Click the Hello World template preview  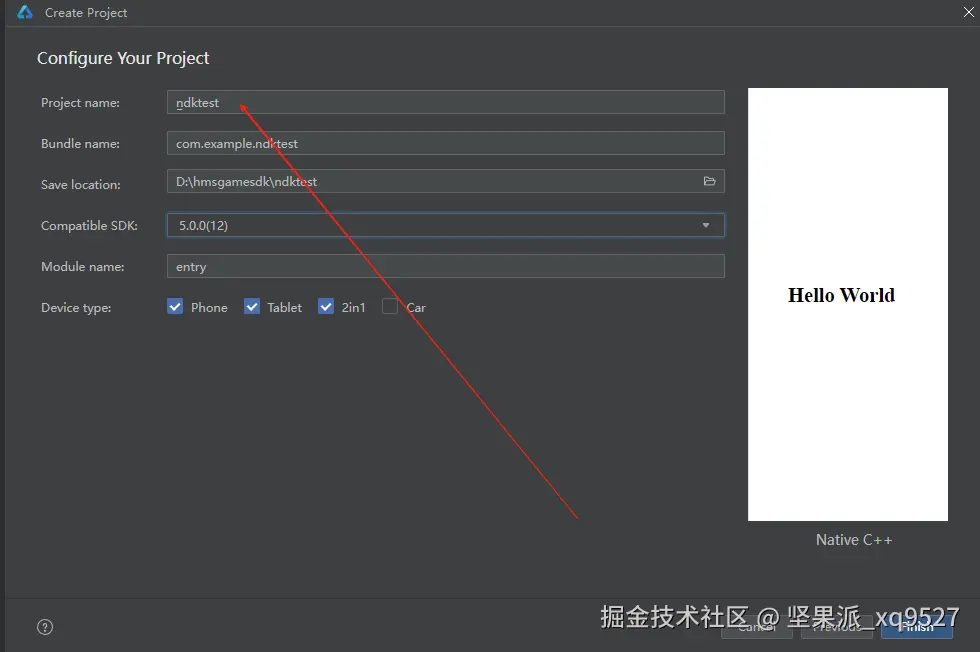point(848,304)
